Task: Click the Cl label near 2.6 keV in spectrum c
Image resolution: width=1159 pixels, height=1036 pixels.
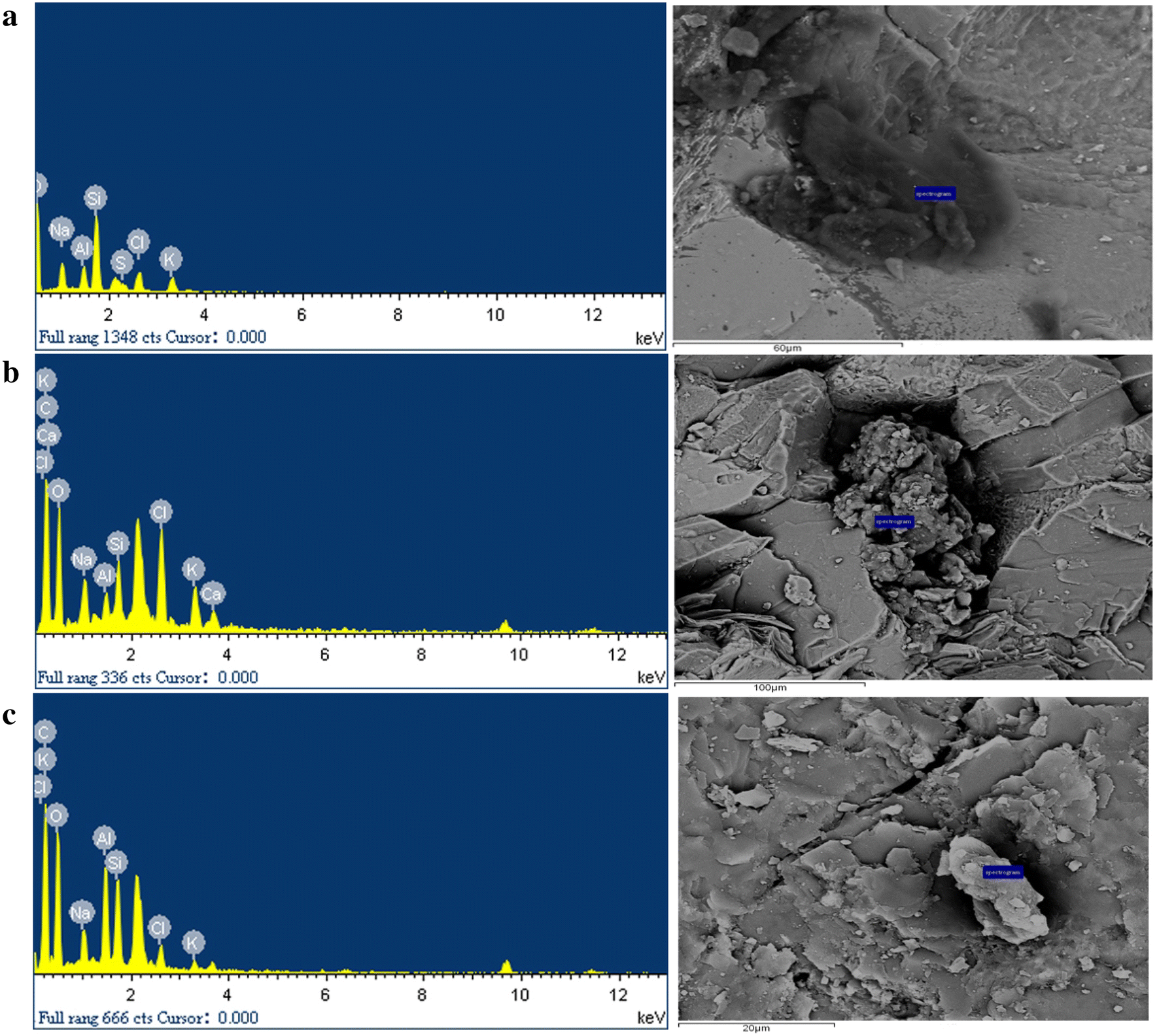Action: [x=159, y=927]
